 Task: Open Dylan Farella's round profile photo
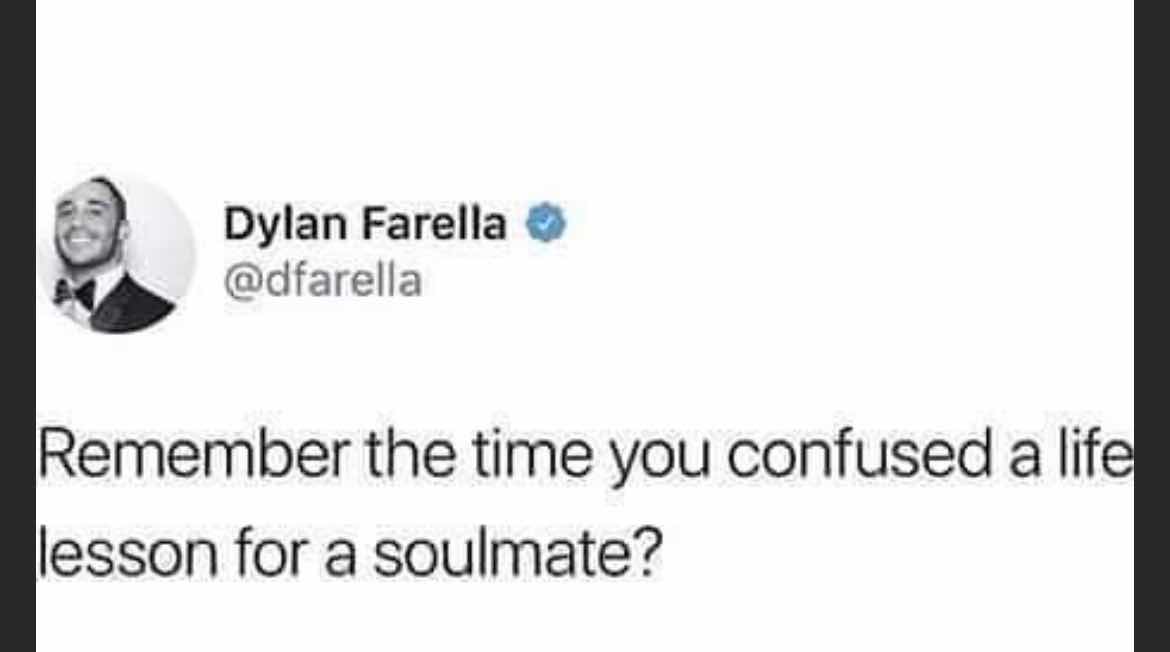pyautogui.click(x=116, y=253)
